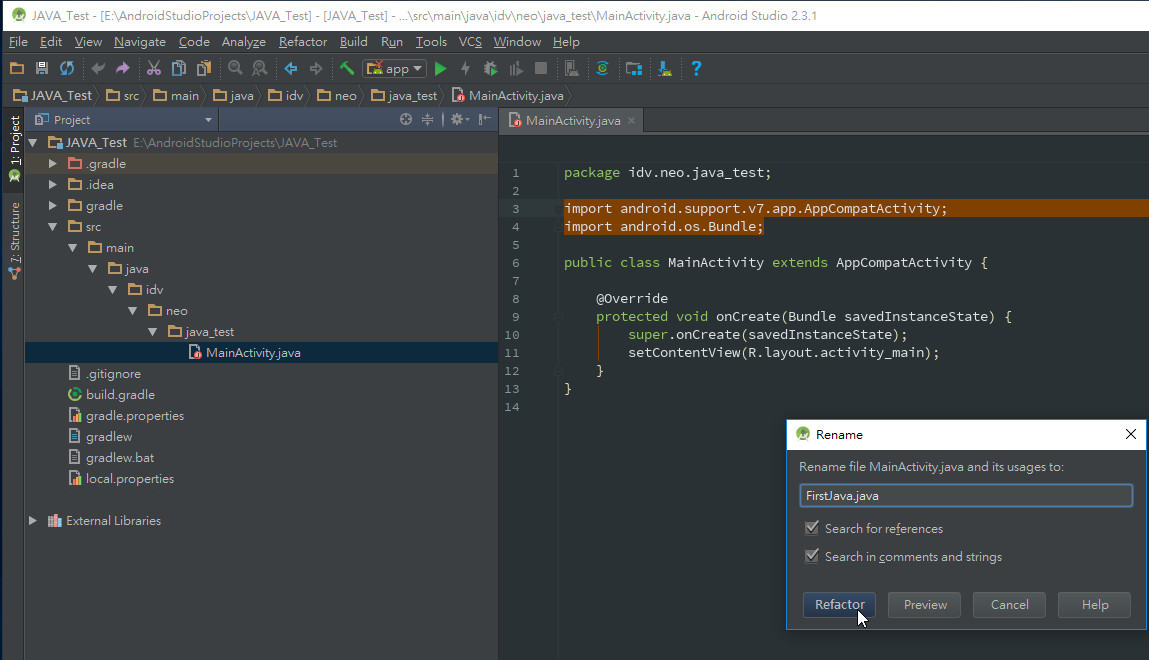The width and height of the screenshot is (1149, 660).
Task: Collapse the JAVA_Test root node
Action: coord(33,143)
